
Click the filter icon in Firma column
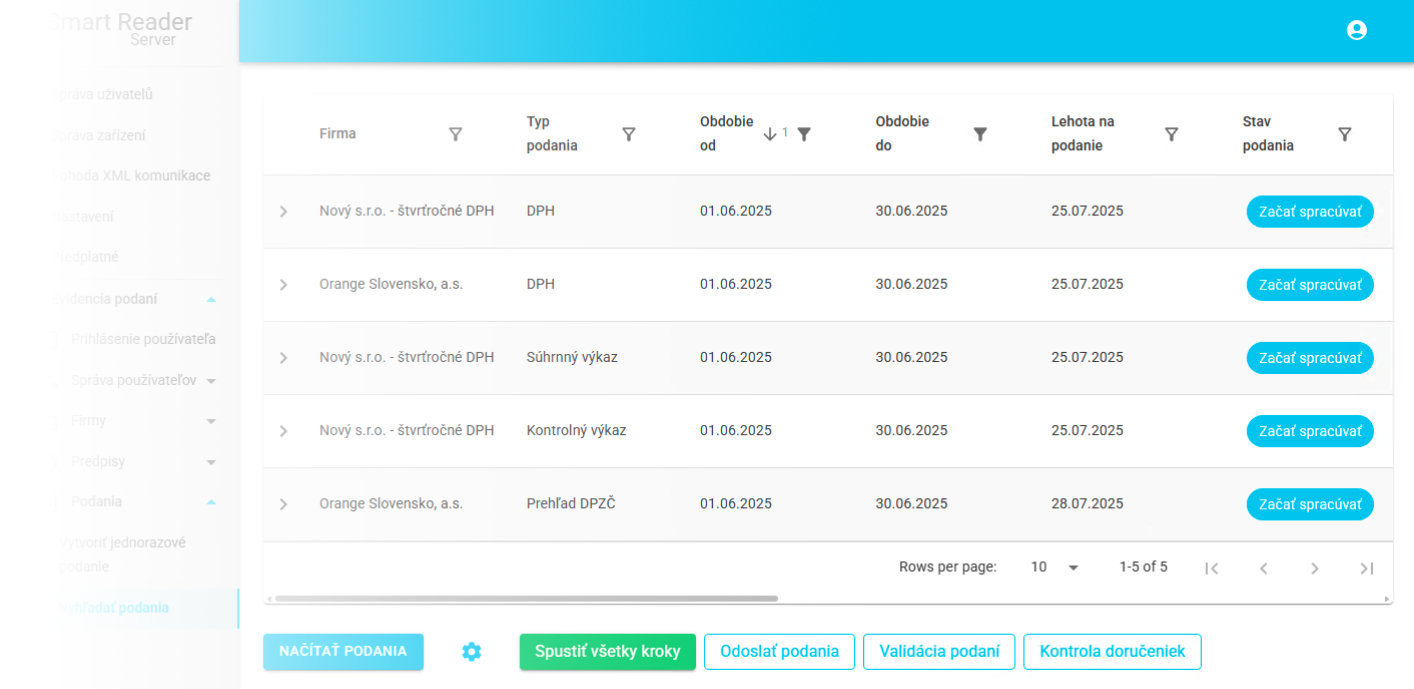coord(455,134)
